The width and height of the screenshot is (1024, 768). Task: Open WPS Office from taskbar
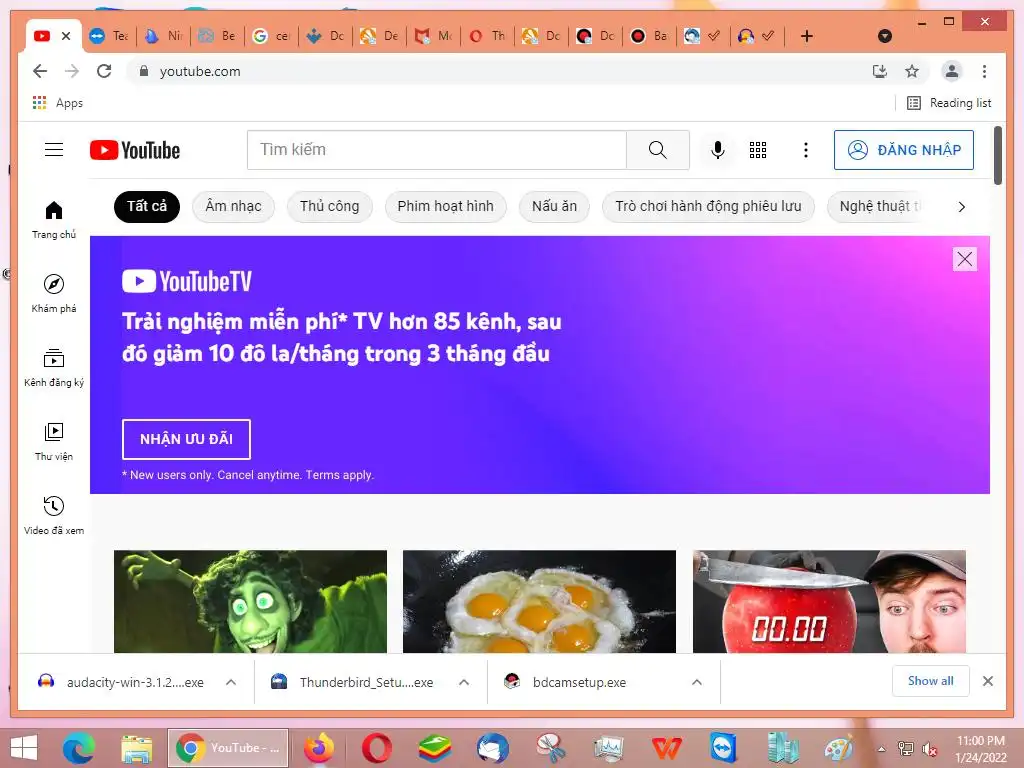coord(666,748)
